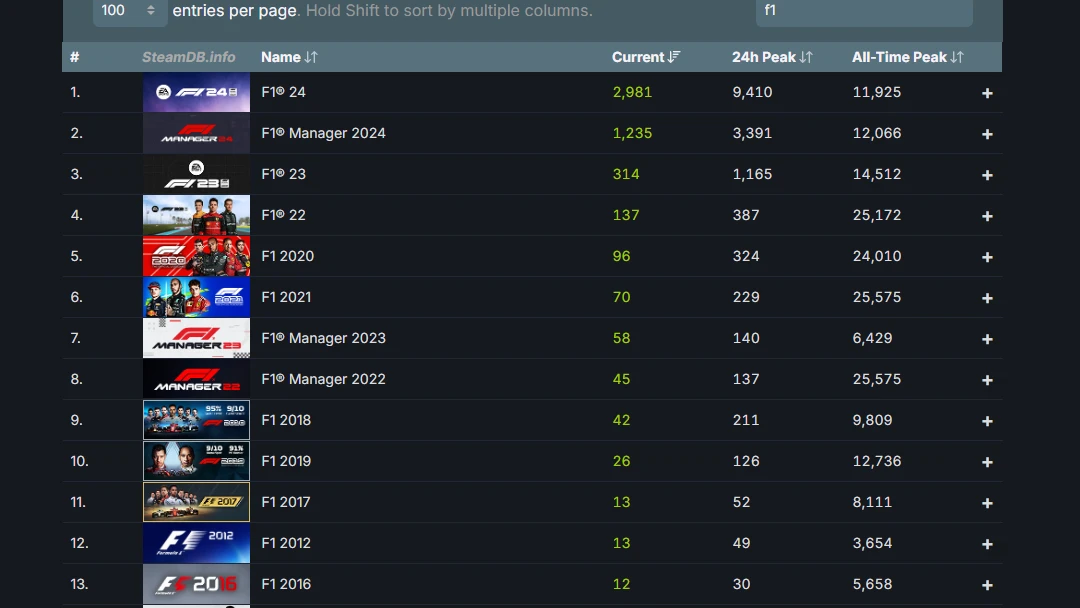Click the search box containing f1
The height and width of the screenshot is (608, 1080).
click(863, 11)
